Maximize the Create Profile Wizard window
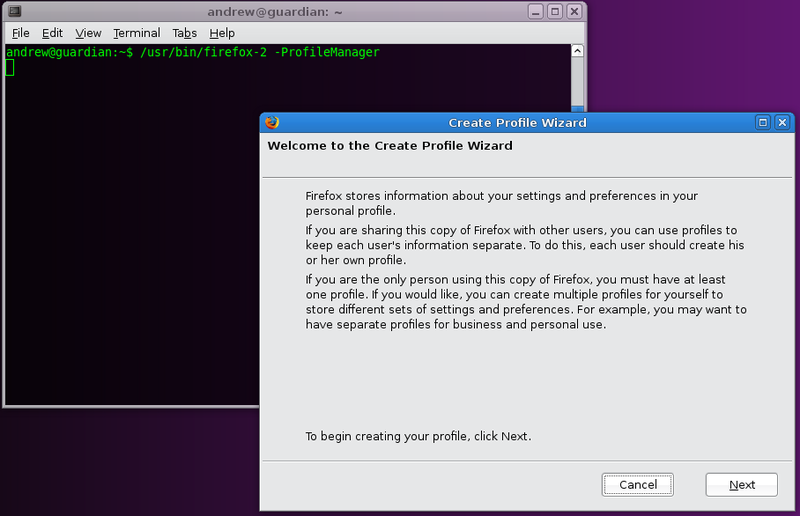The width and height of the screenshot is (800, 516). tap(763, 122)
